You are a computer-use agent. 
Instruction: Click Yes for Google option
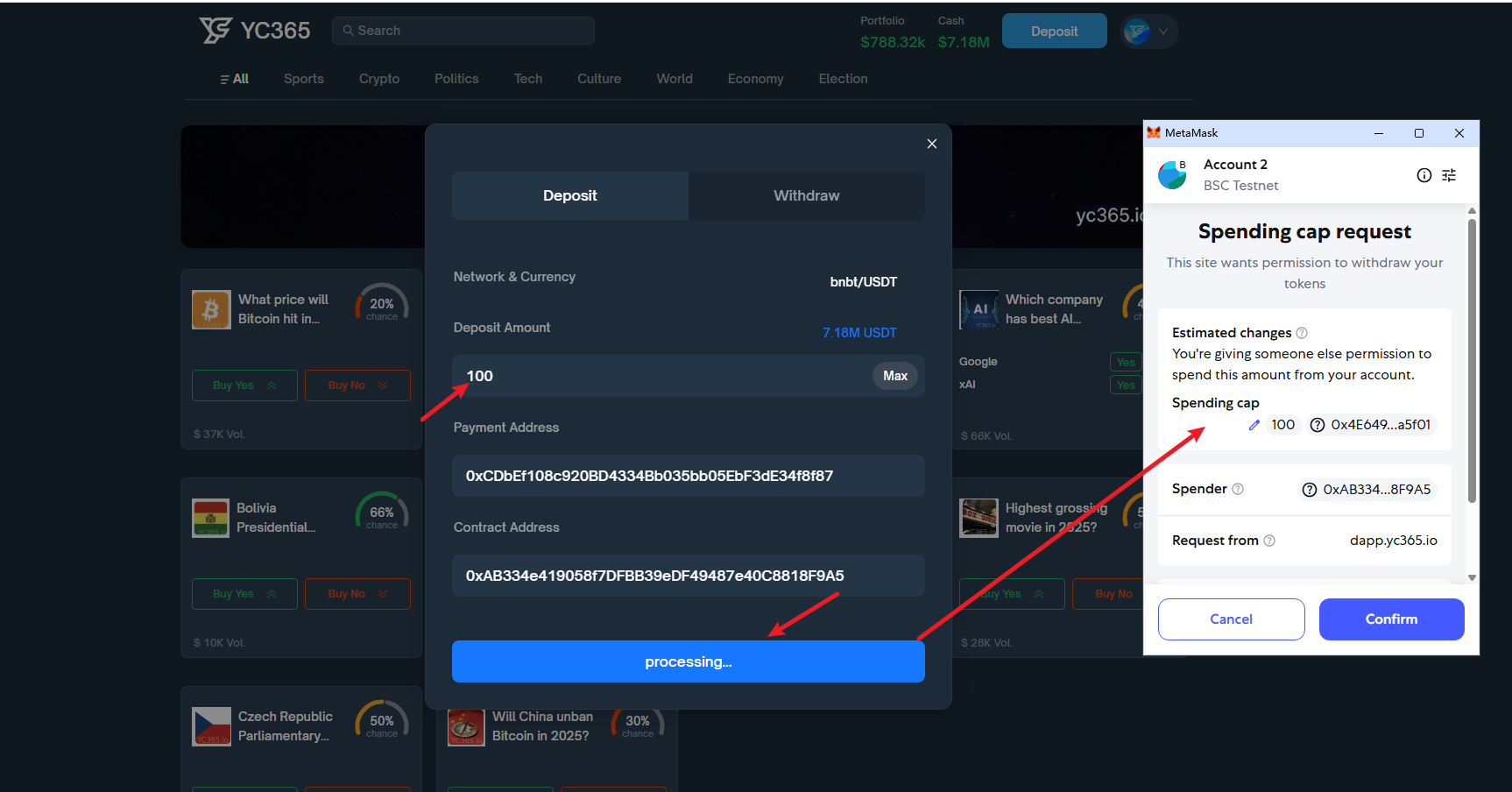[1126, 362]
